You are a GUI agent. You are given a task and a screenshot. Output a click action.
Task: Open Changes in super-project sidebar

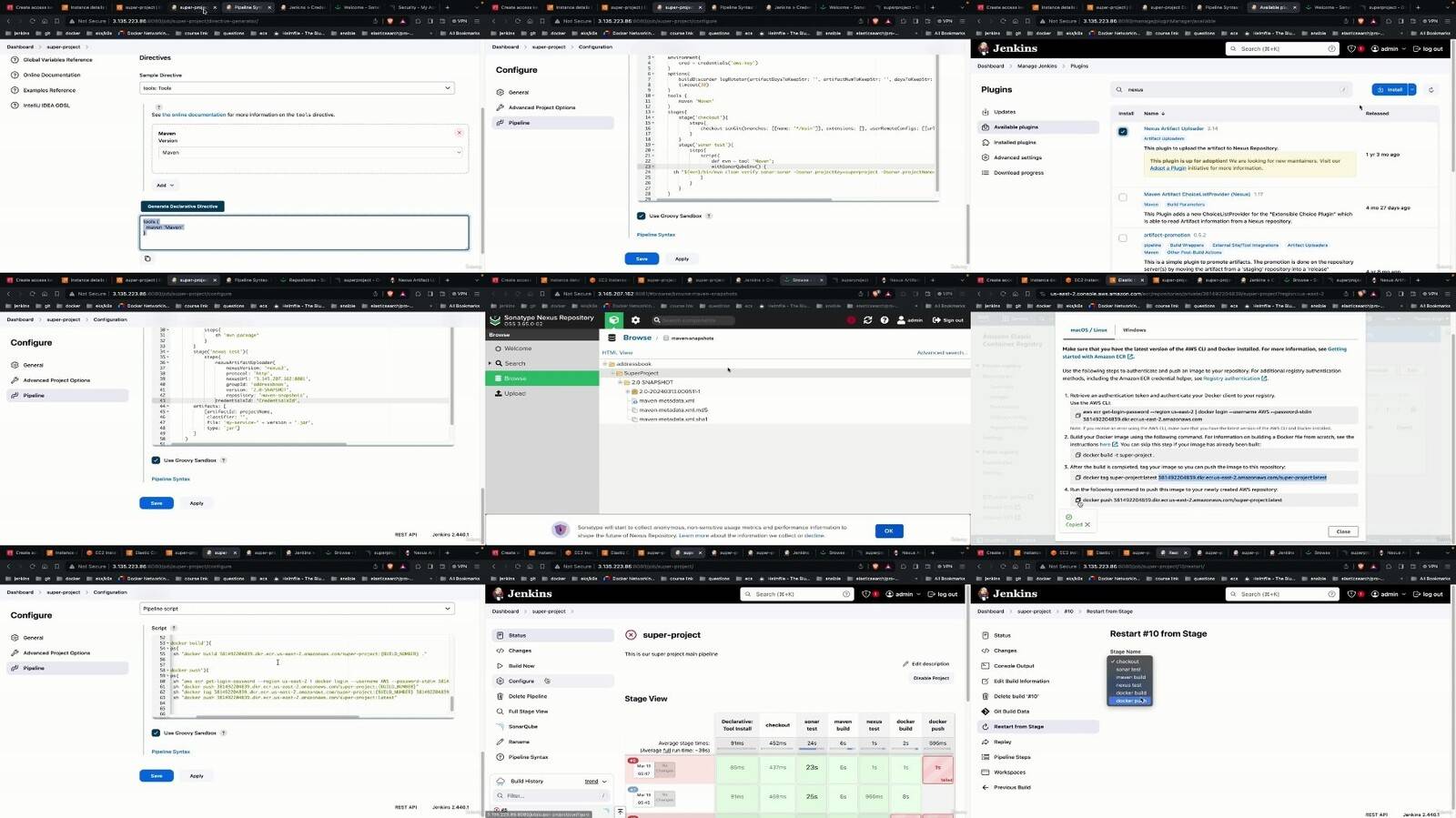(520, 651)
